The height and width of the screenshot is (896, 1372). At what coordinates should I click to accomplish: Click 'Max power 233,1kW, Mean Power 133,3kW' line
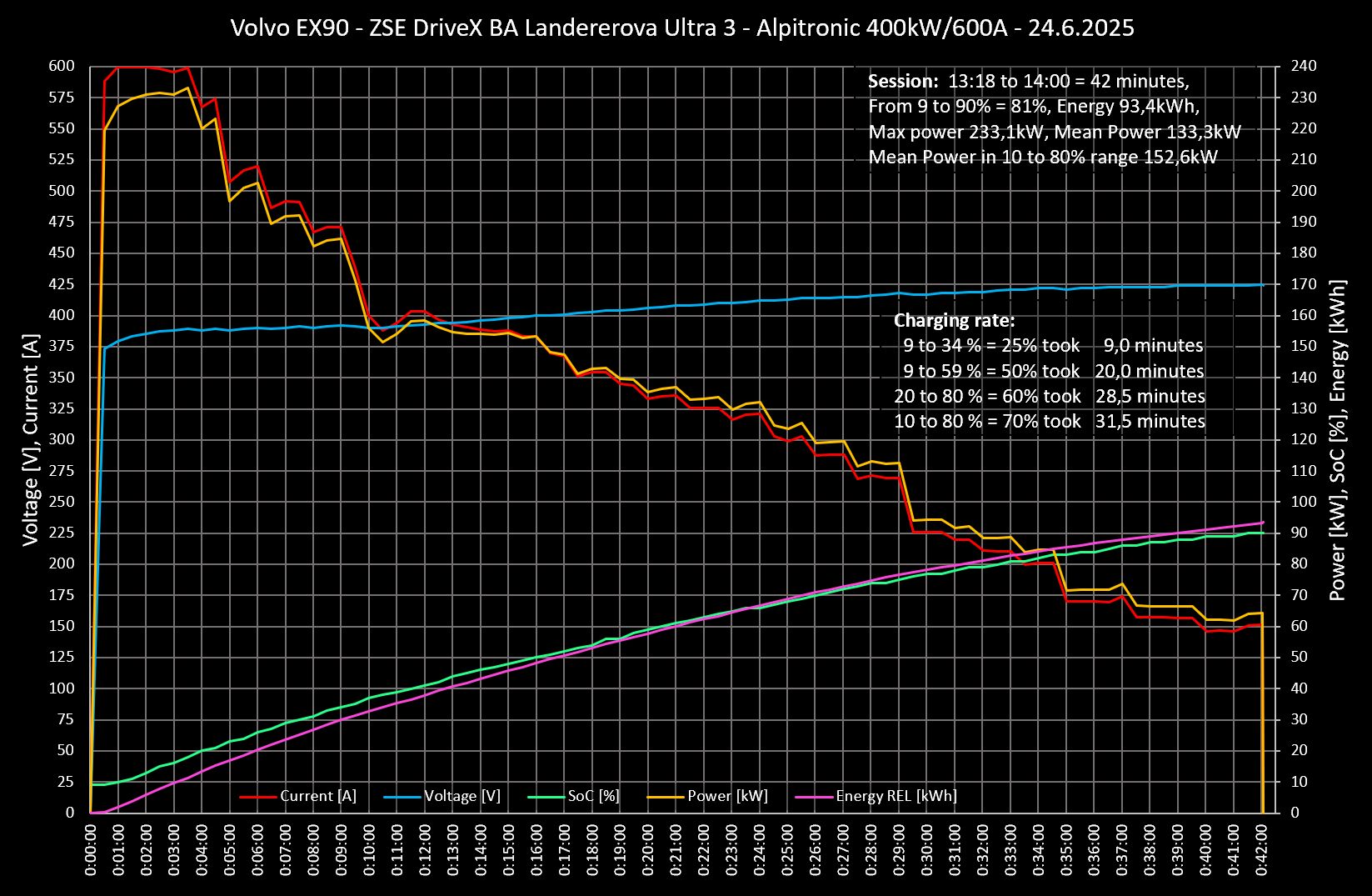[x=1055, y=132]
